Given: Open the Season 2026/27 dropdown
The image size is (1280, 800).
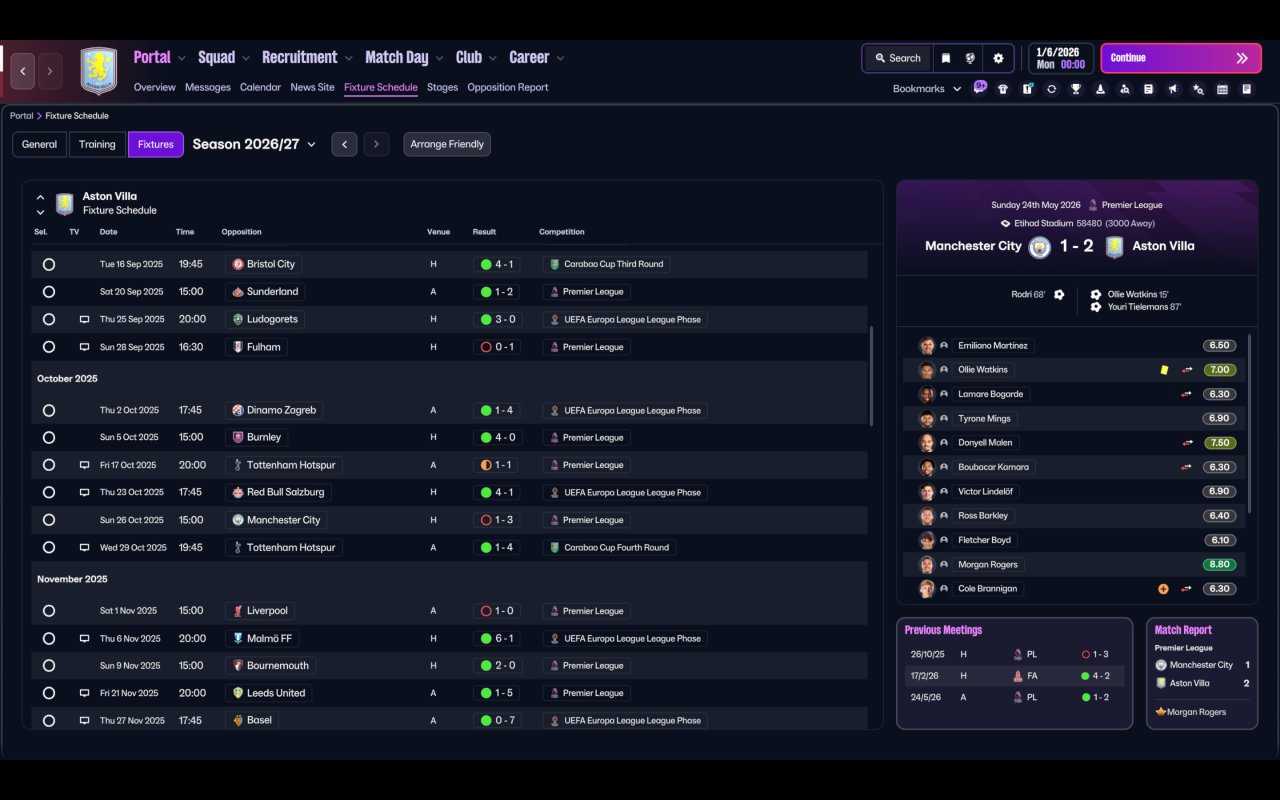Looking at the screenshot, I should 254,144.
